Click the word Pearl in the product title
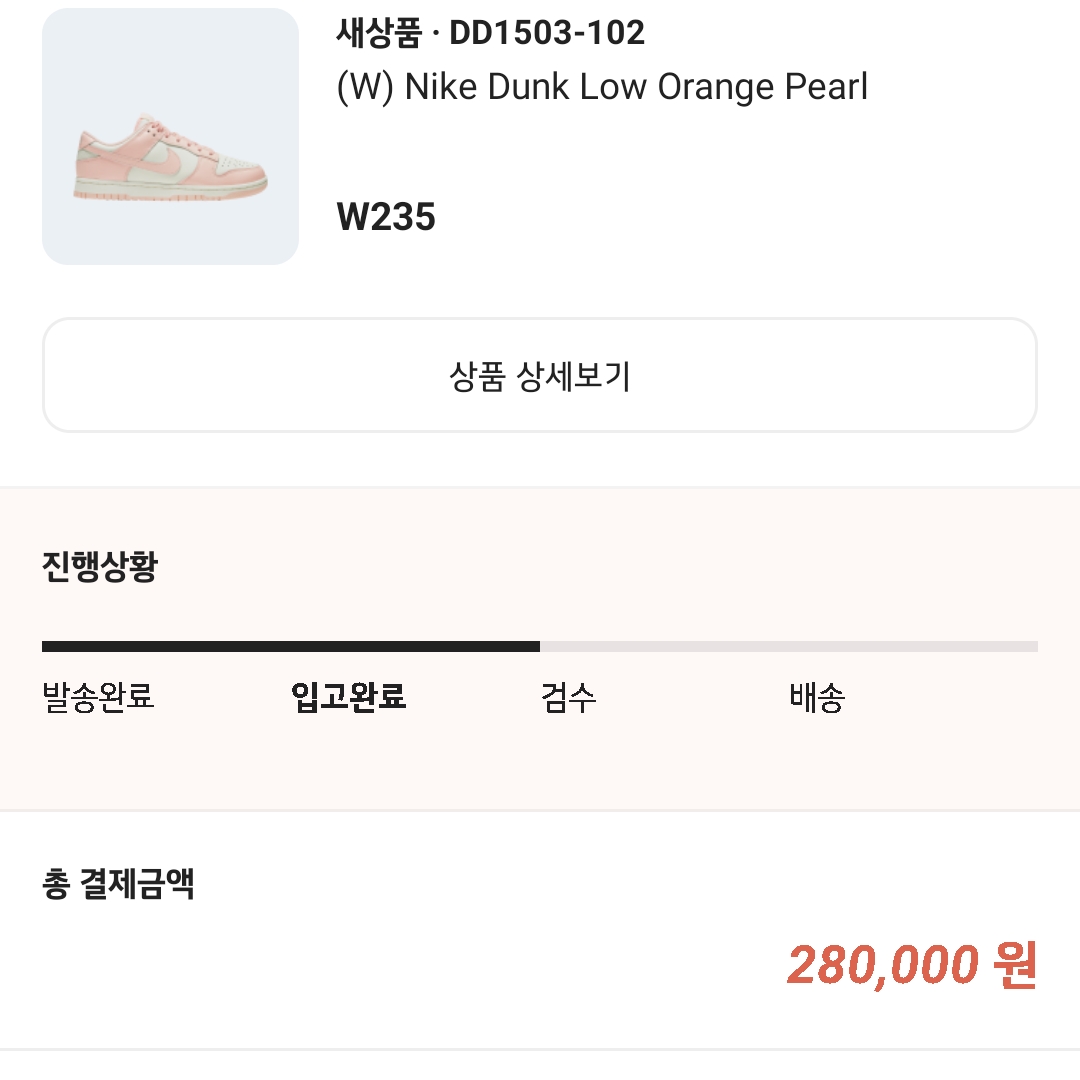Viewport: 1080px width, 1080px height. [827, 87]
